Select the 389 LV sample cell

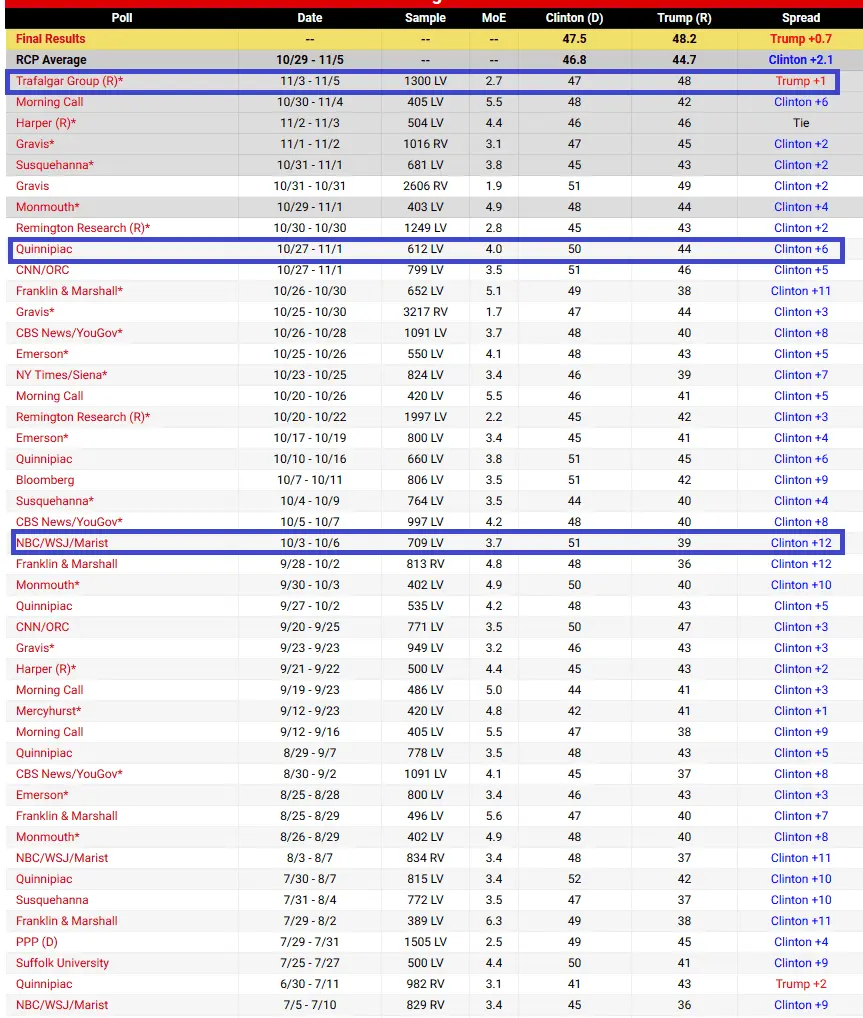pyautogui.click(x=425, y=921)
